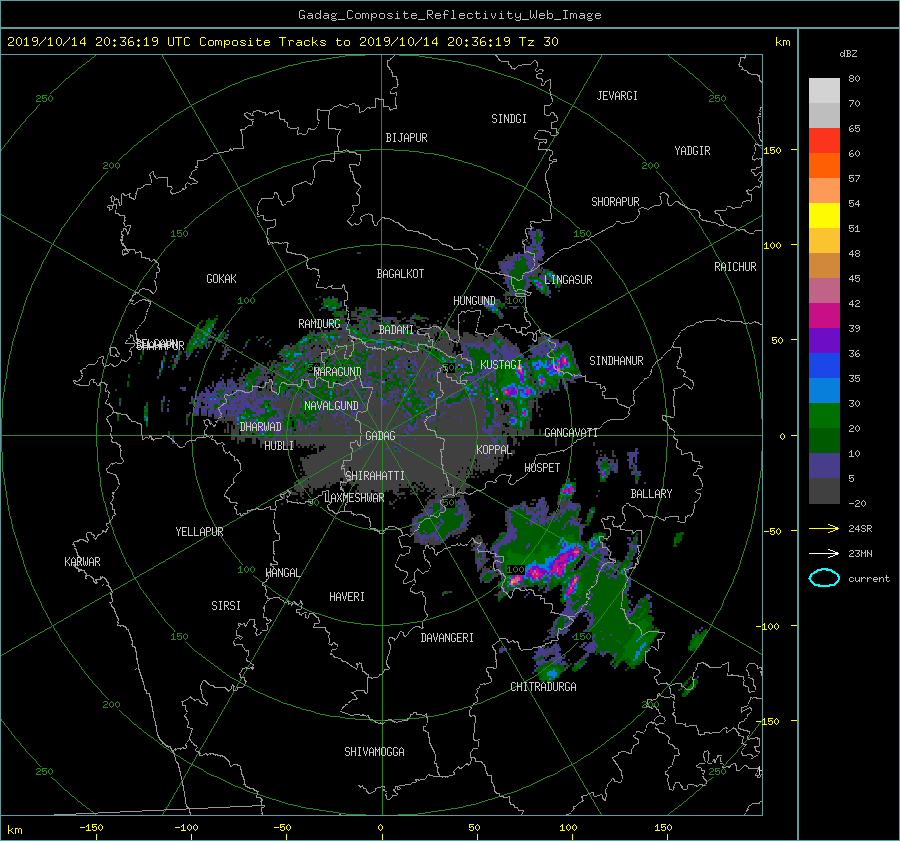
Task: Click the cyan current-track ellipse icon
Action: [x=824, y=578]
